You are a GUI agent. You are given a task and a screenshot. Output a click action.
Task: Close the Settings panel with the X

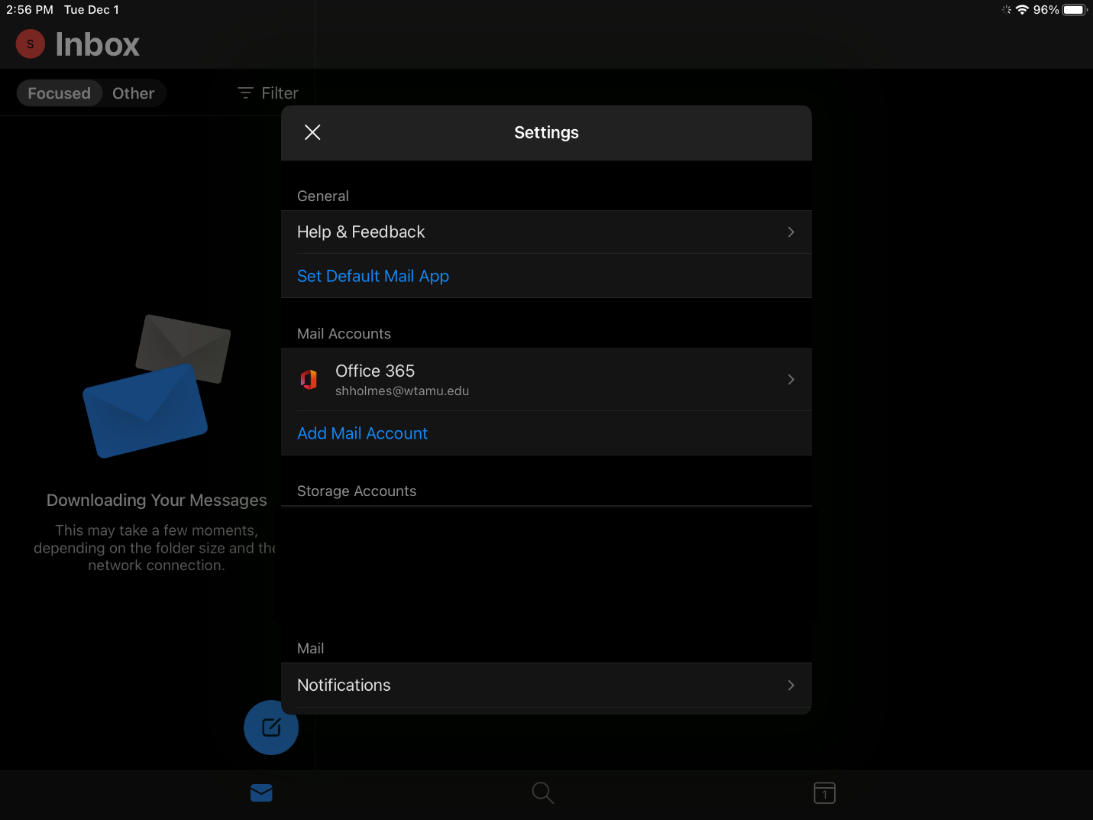pyautogui.click(x=312, y=132)
